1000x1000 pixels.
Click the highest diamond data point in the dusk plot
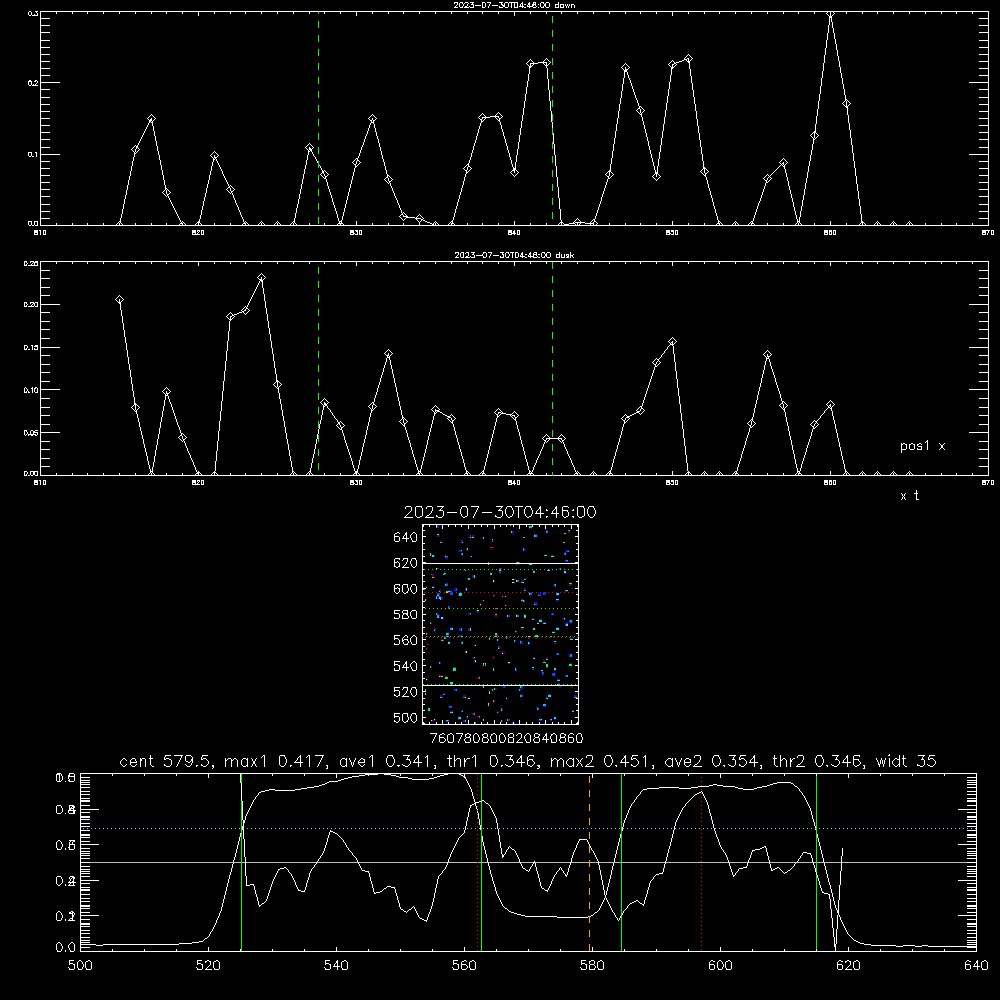point(261,277)
